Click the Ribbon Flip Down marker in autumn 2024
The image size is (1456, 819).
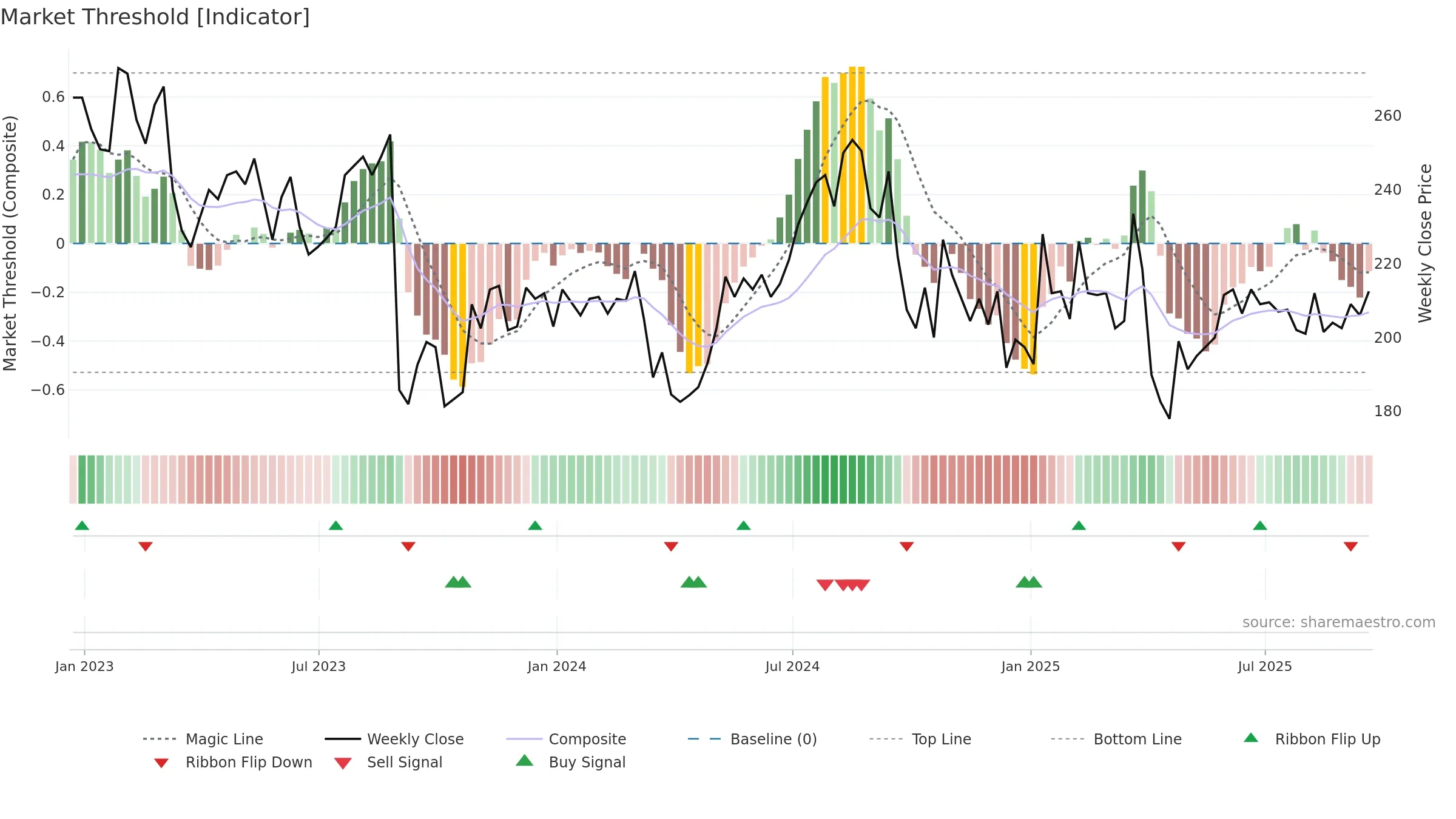[x=907, y=547]
